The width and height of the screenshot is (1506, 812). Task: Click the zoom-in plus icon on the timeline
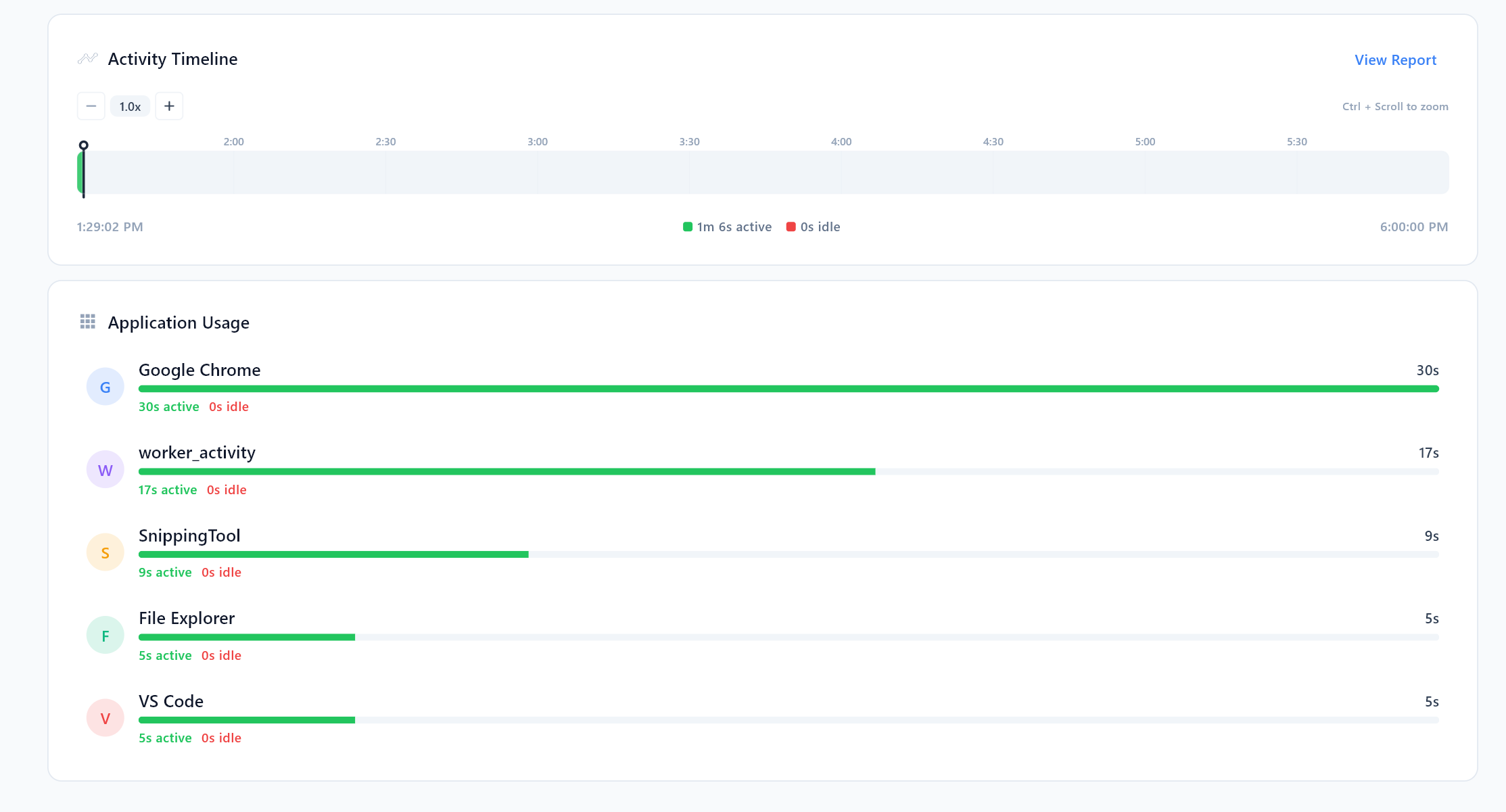pos(169,105)
